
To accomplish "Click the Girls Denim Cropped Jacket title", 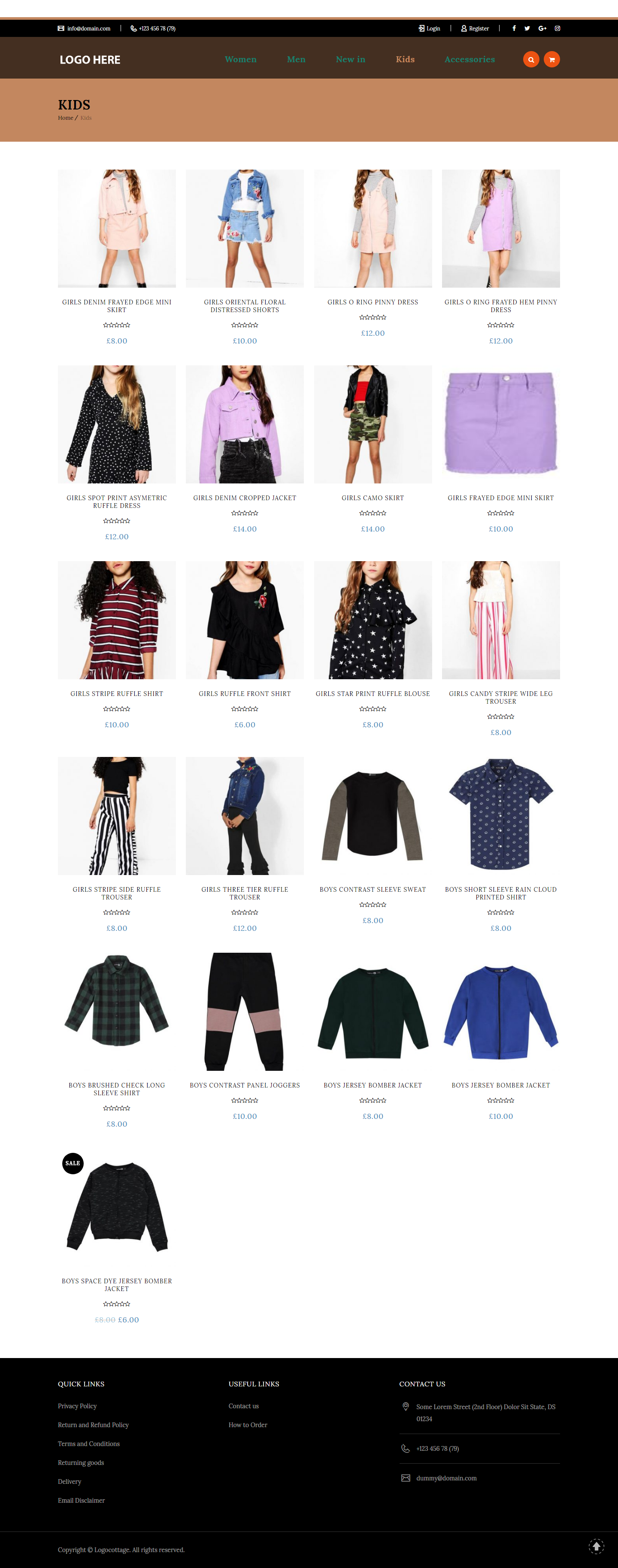I will (245, 498).
